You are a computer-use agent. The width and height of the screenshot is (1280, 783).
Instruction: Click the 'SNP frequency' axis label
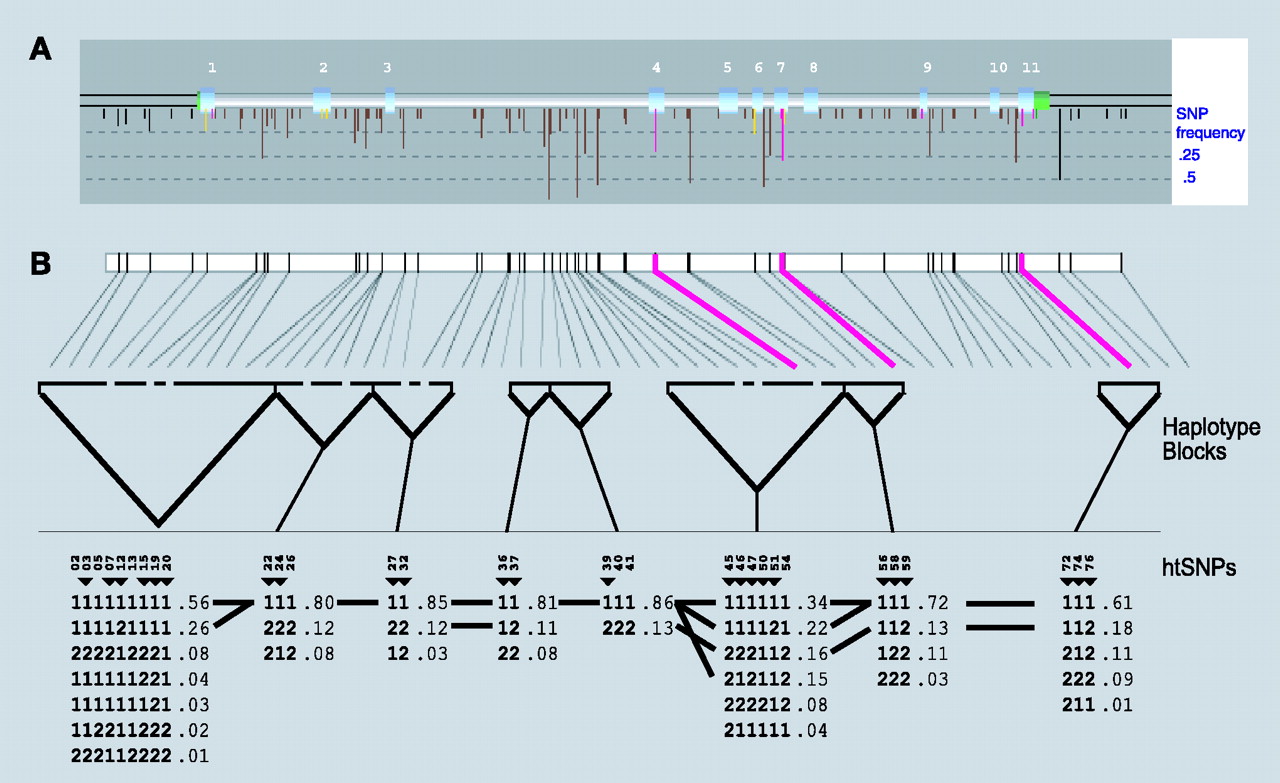click(1210, 125)
